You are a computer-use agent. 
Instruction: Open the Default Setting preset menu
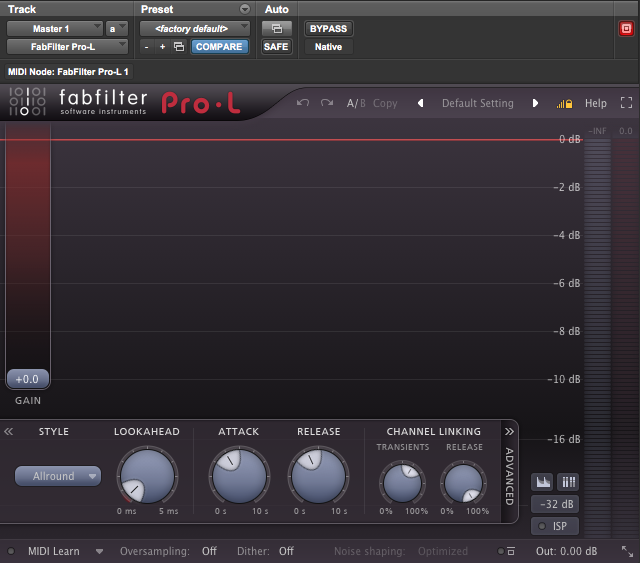click(477, 103)
